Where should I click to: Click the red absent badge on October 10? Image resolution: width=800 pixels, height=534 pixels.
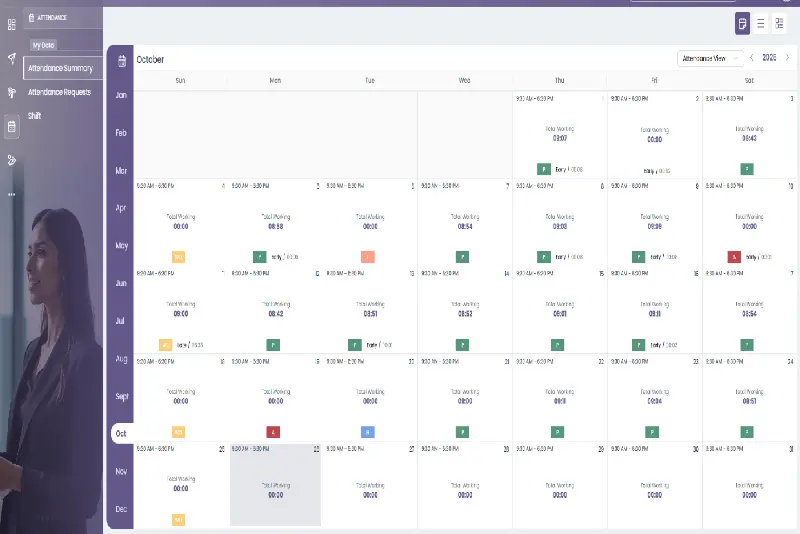point(734,257)
